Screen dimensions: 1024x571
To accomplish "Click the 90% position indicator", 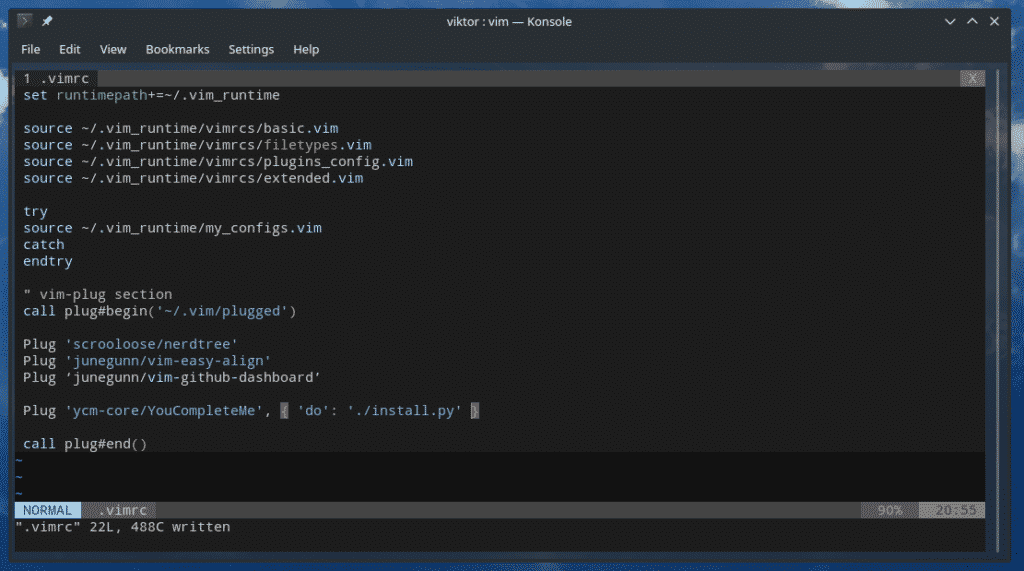I will [x=889, y=510].
